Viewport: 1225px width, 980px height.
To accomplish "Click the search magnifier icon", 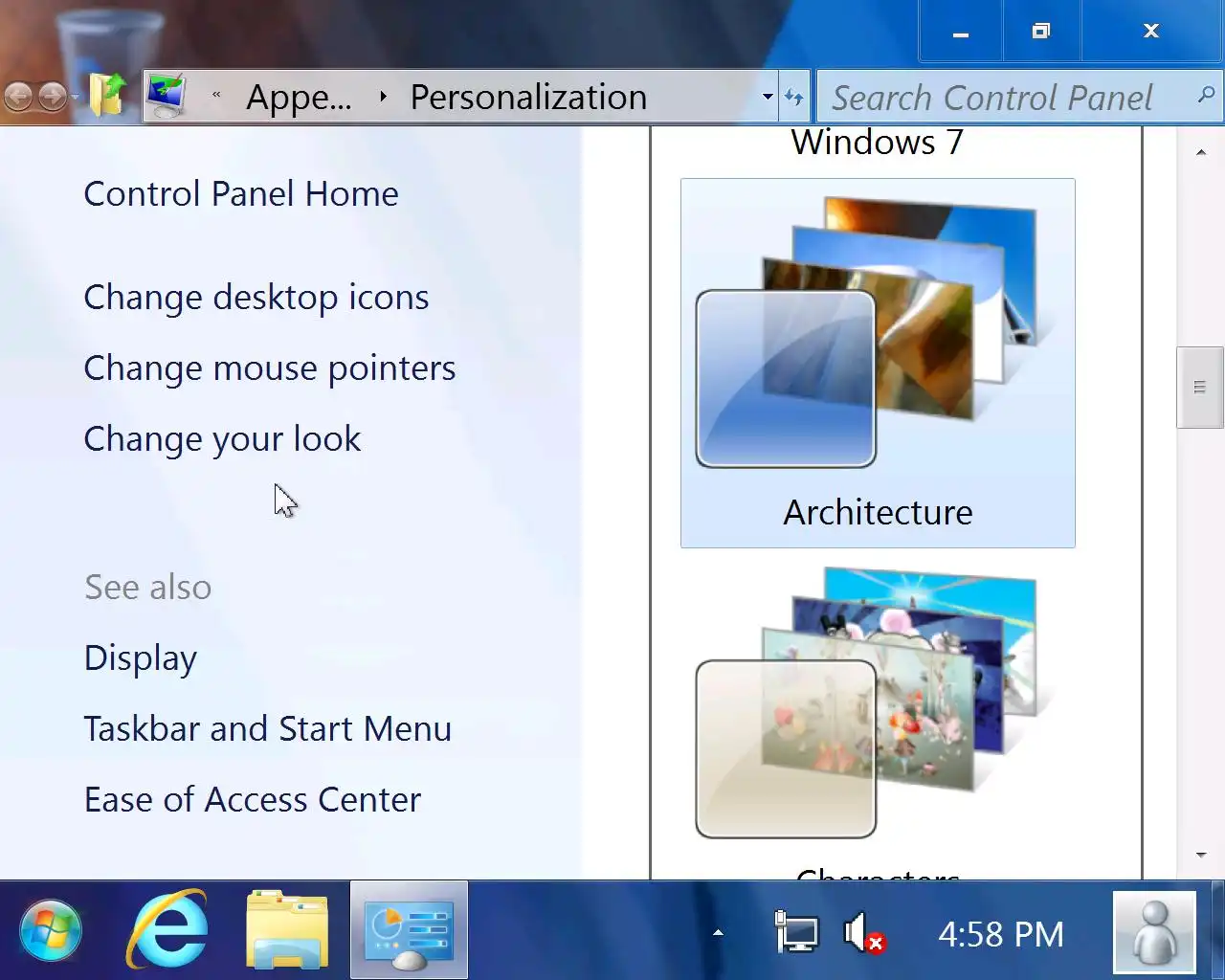I will [1207, 95].
